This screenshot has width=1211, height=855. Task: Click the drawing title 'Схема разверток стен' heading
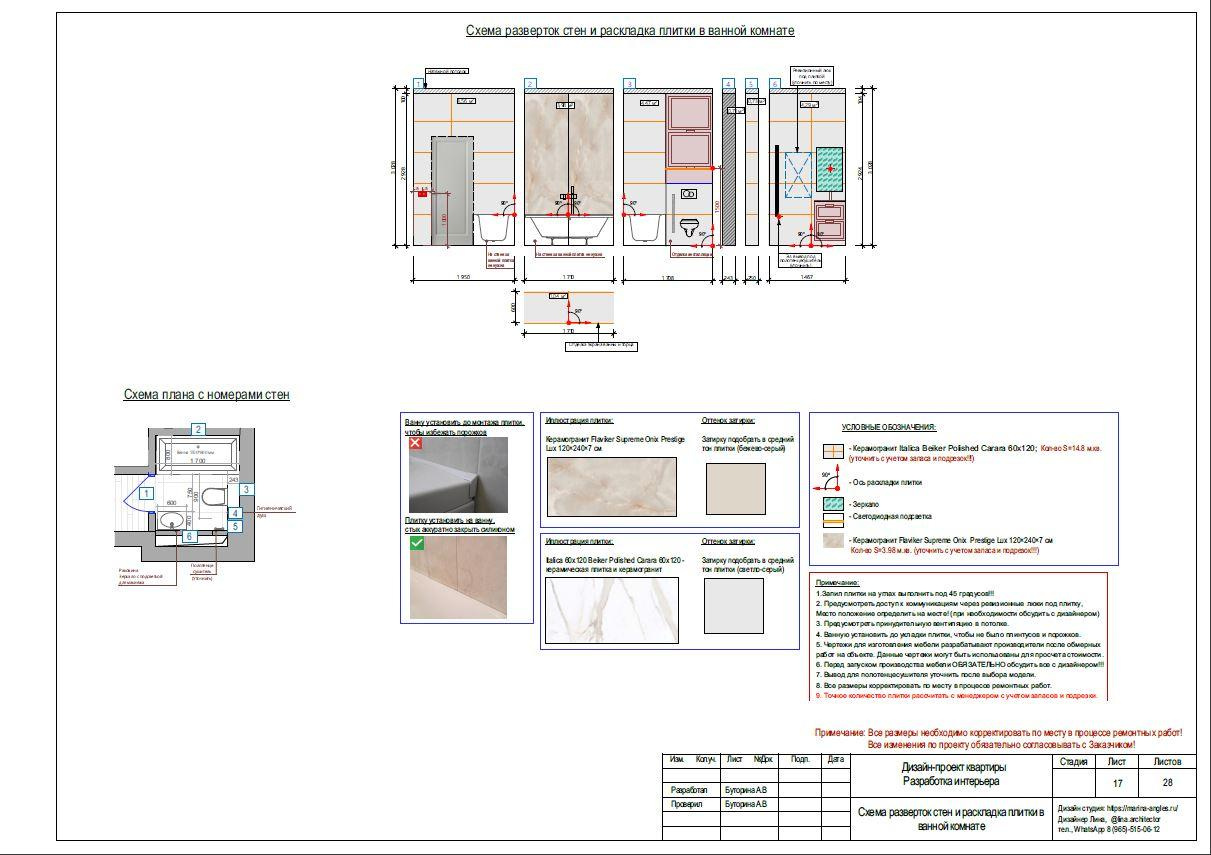coord(630,31)
